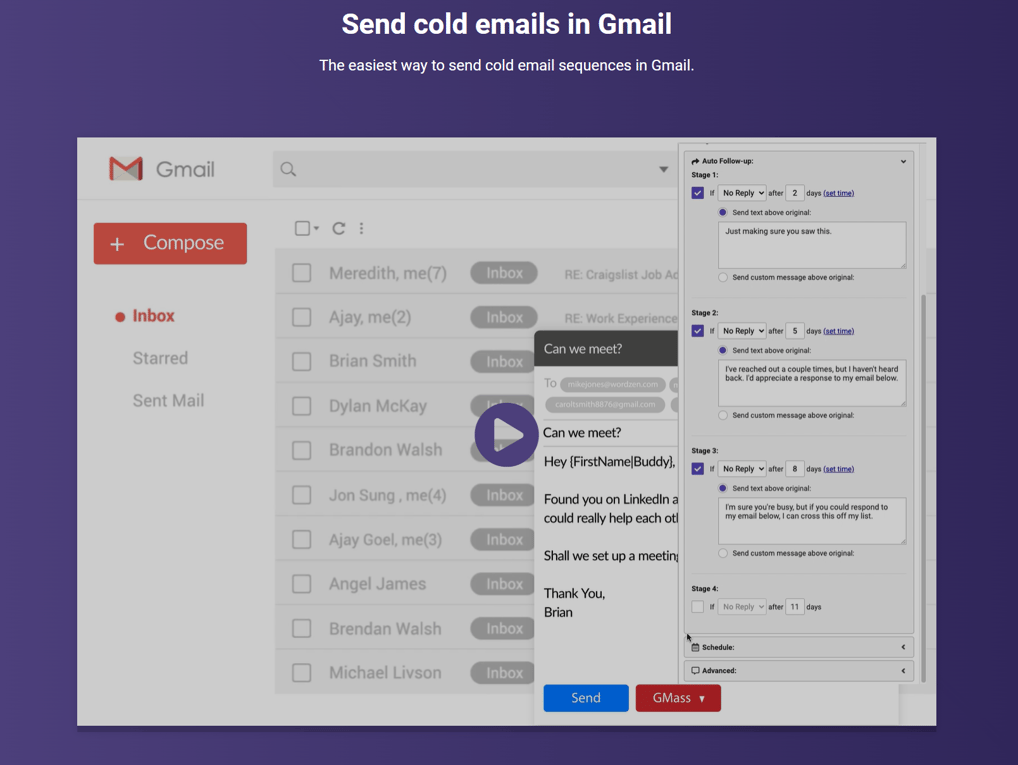Tick the Michael Livson email checkbox

click(x=301, y=672)
